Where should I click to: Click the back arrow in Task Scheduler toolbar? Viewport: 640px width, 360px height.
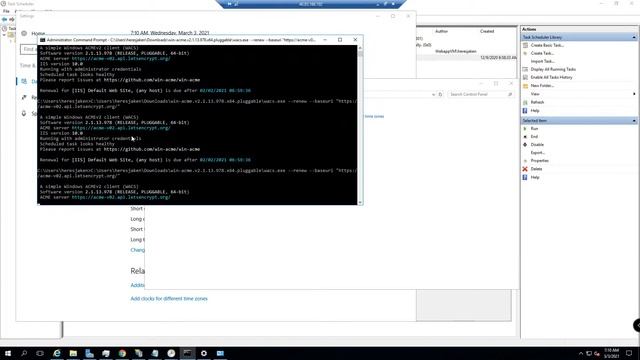point(4,19)
